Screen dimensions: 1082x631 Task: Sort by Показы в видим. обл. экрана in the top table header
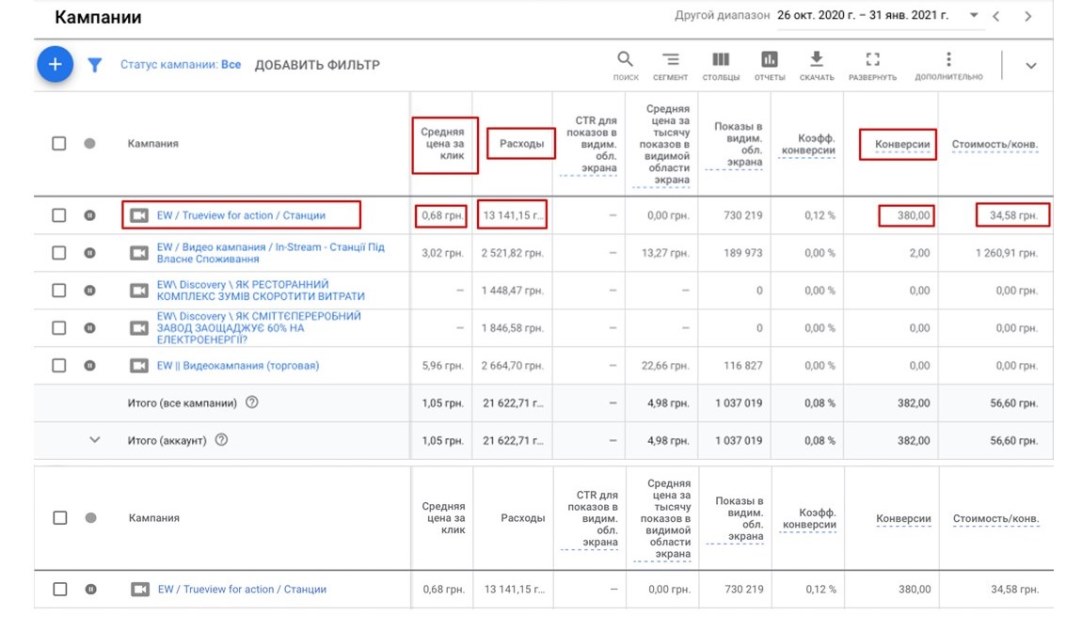pyautogui.click(x=738, y=144)
